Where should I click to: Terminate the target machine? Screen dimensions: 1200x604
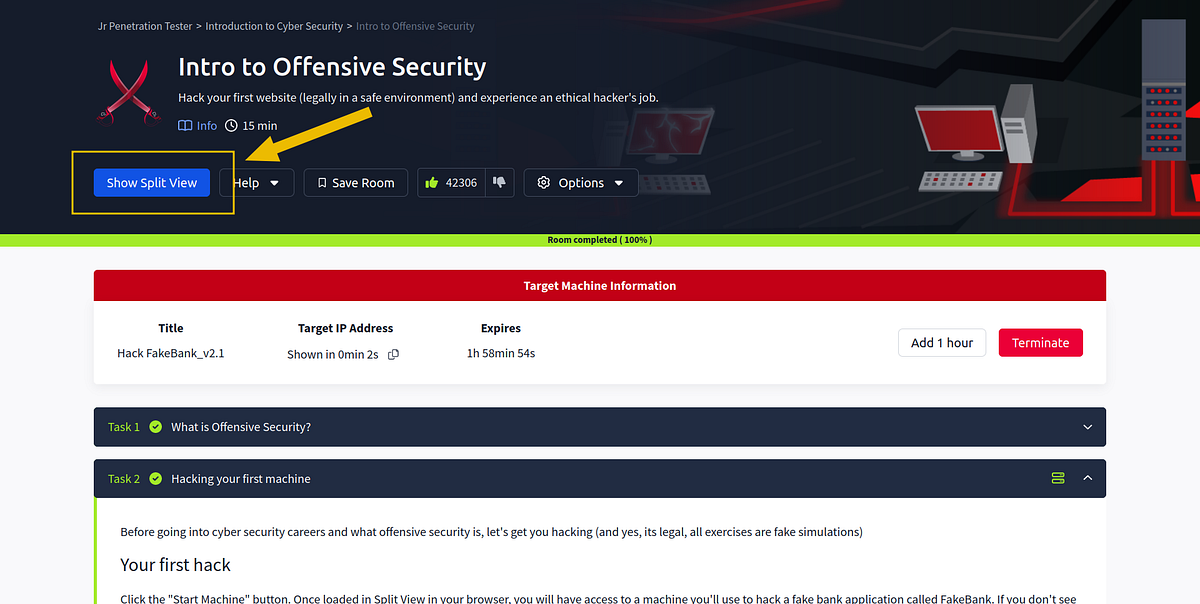(1040, 342)
